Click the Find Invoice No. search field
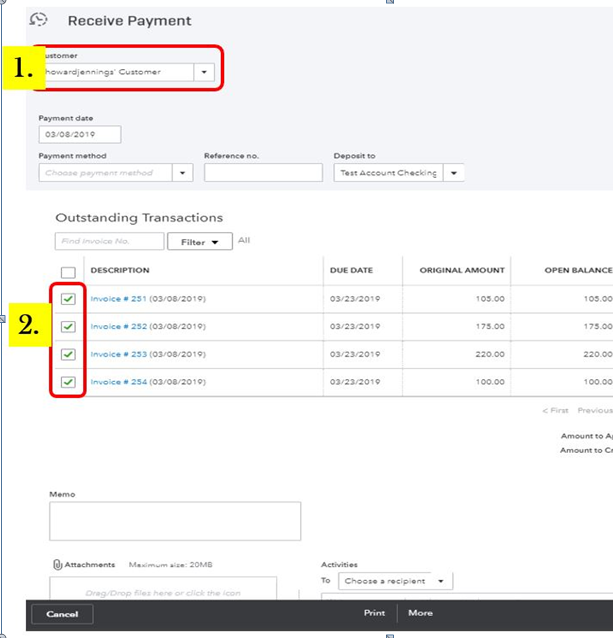613x638 pixels. (x=109, y=241)
